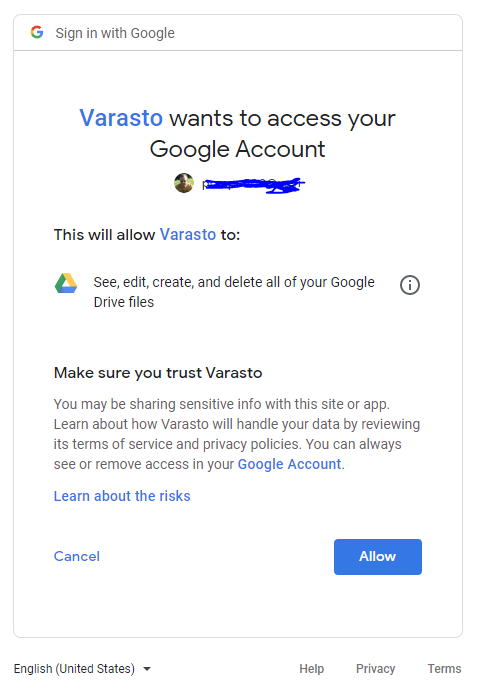
Task: Click the "Make sure you trust Varasto" heading
Action: pos(158,373)
